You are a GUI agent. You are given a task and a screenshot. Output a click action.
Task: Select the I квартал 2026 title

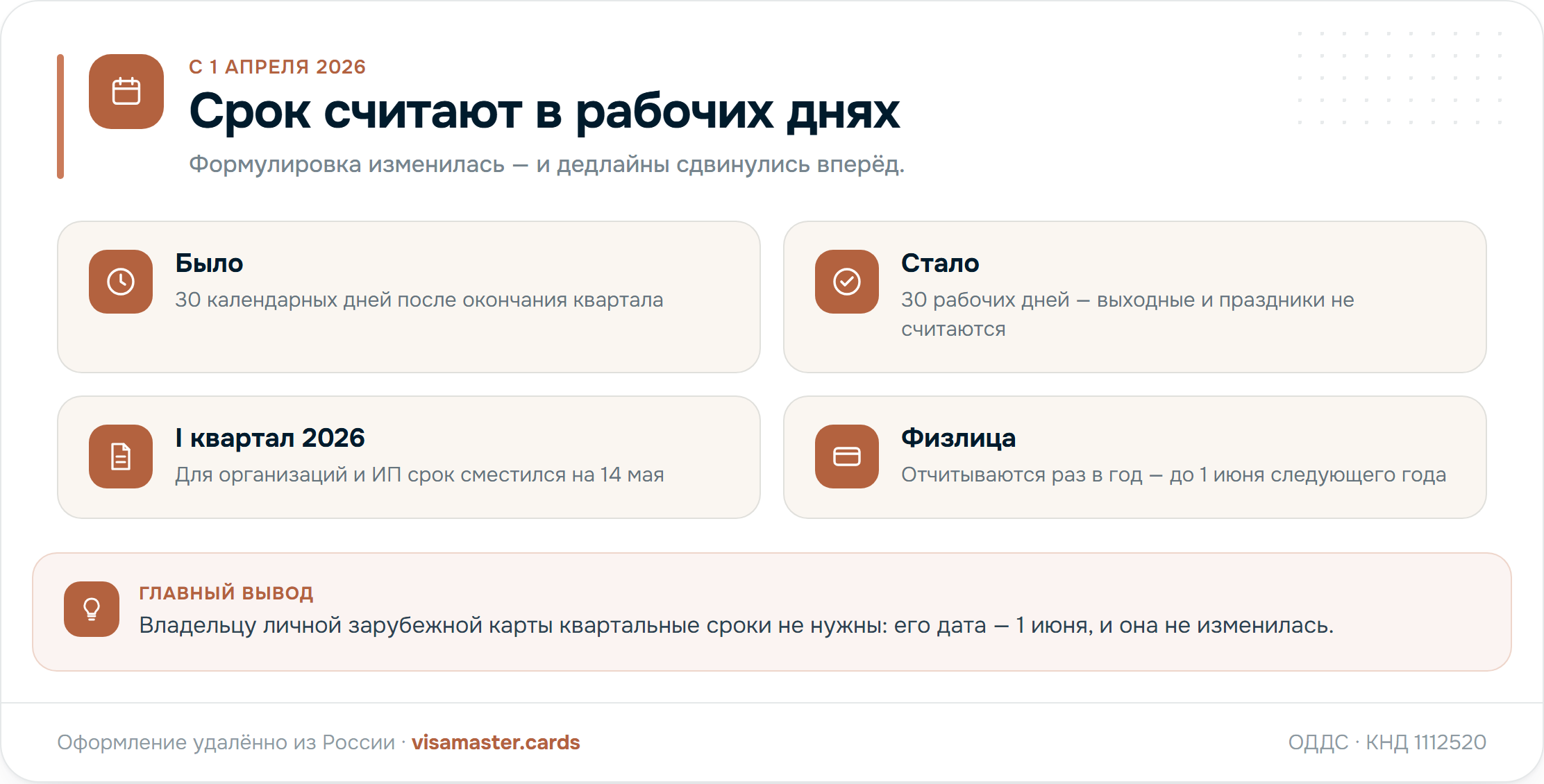click(x=270, y=438)
